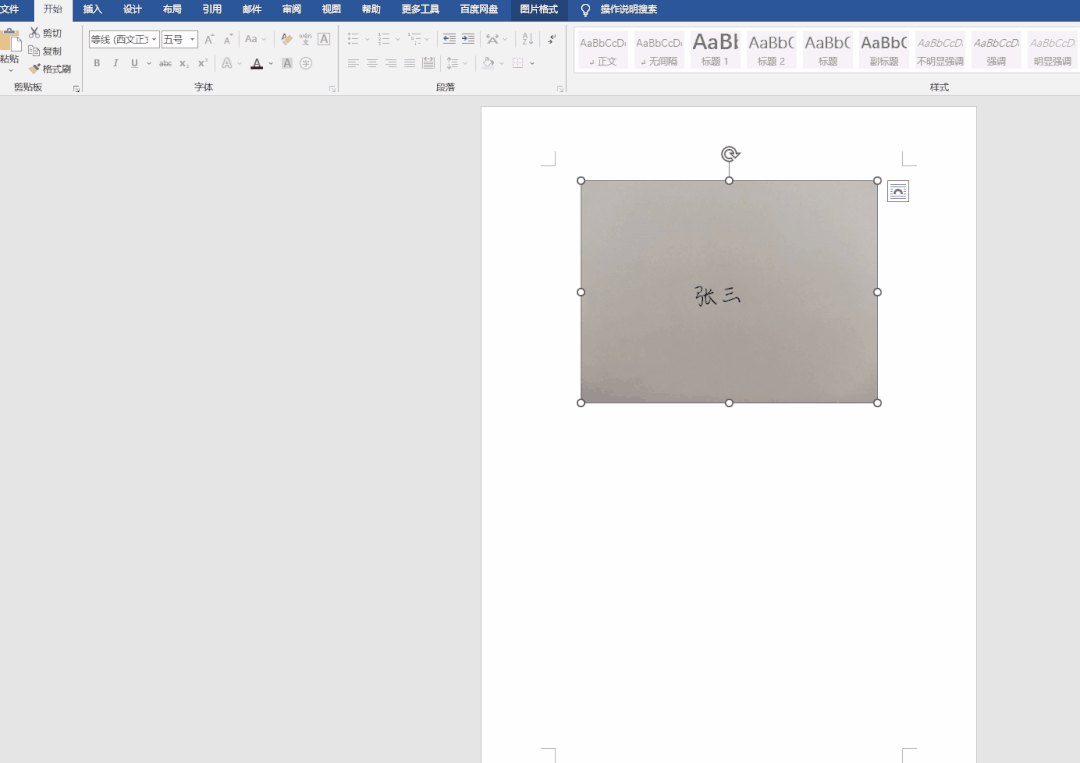Open the 插入 menu tab
1080x763 pixels.
[x=91, y=10]
